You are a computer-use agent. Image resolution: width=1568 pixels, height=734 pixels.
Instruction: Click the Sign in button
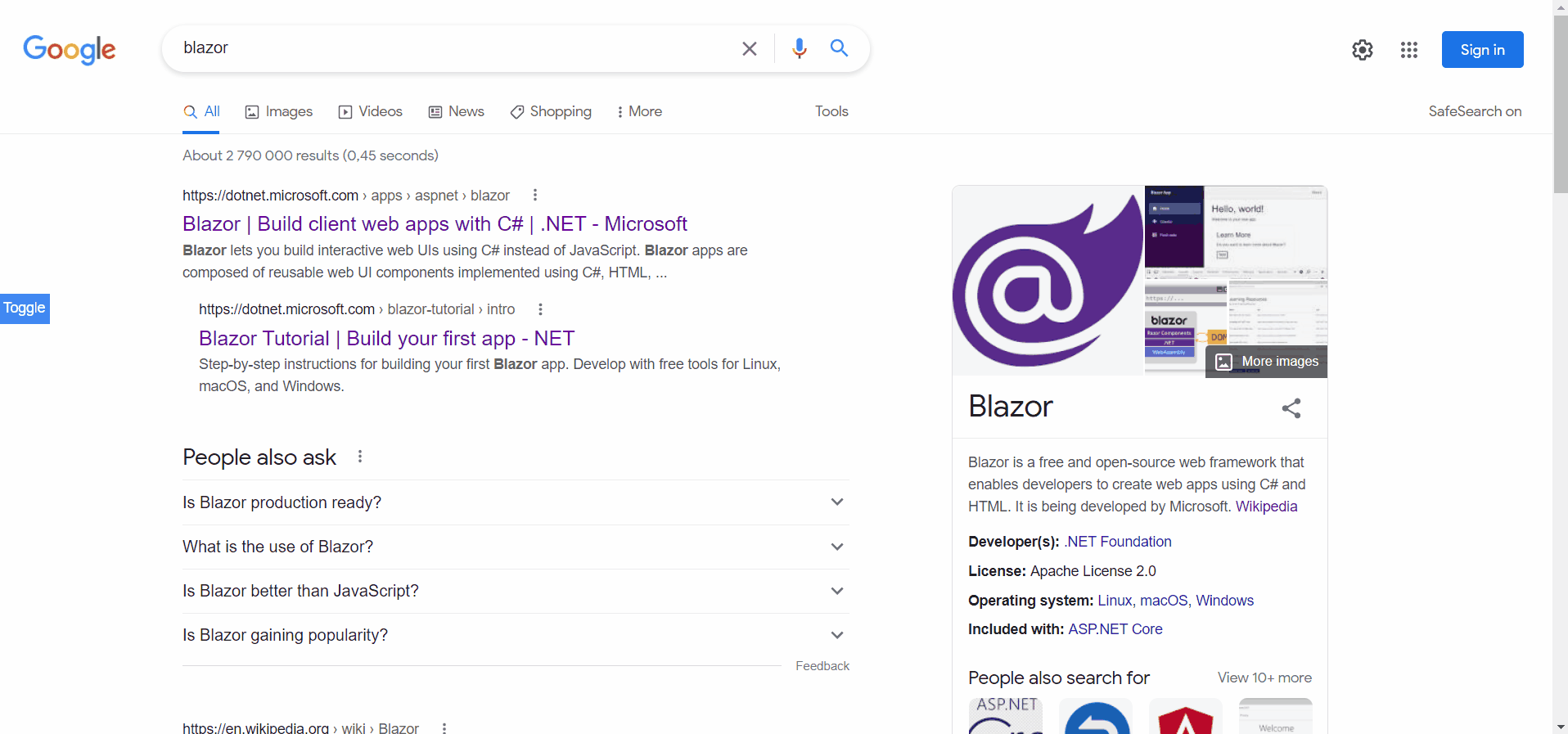point(1483,50)
